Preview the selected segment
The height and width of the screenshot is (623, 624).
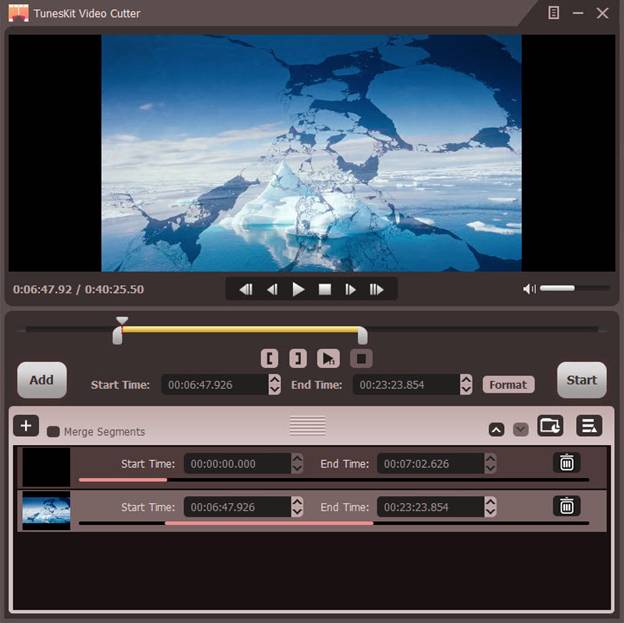[328, 358]
